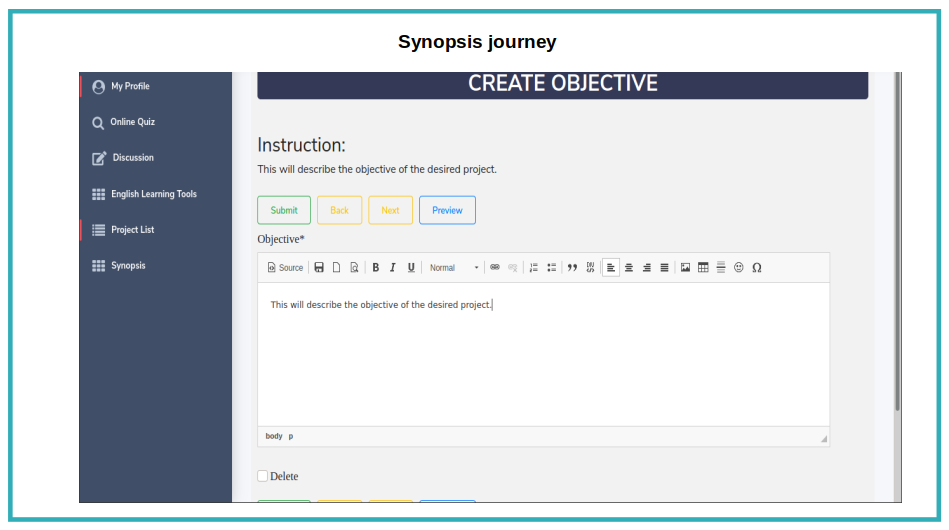Click the blue Preview button
949x530 pixels.
coord(447,210)
